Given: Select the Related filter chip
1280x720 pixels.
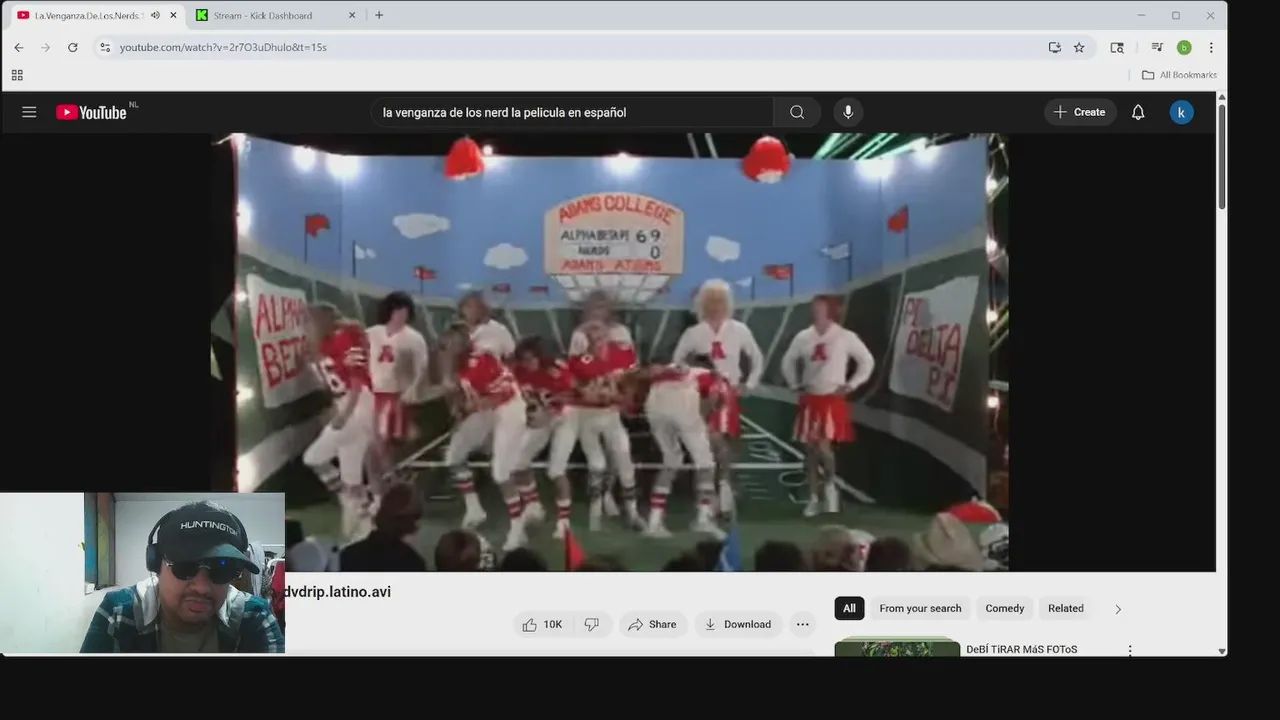Looking at the screenshot, I should tap(1065, 608).
